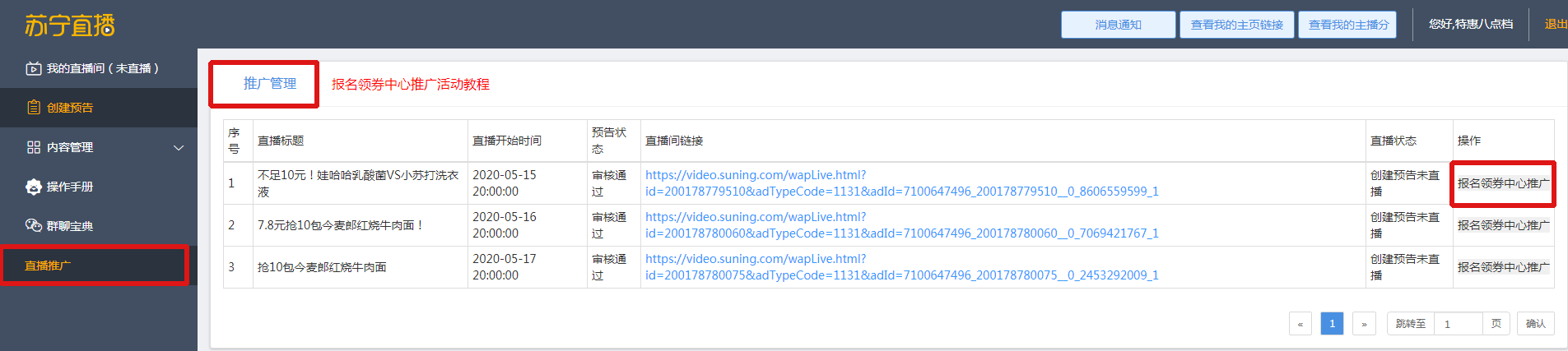The width and height of the screenshot is (1568, 351).
Task: Click 操作 column header
Action: pyautogui.click(x=1469, y=141)
